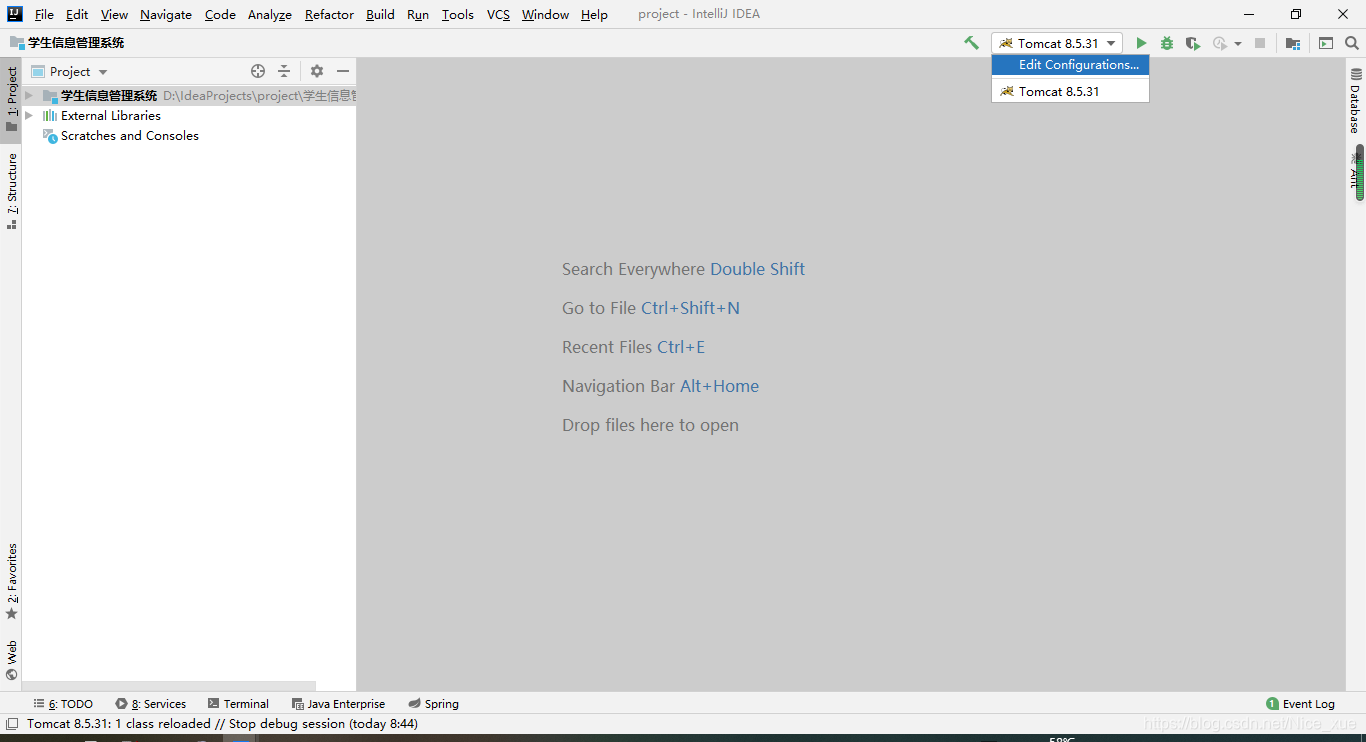Expand the 学生信息管理系统 project node

pos(29,96)
